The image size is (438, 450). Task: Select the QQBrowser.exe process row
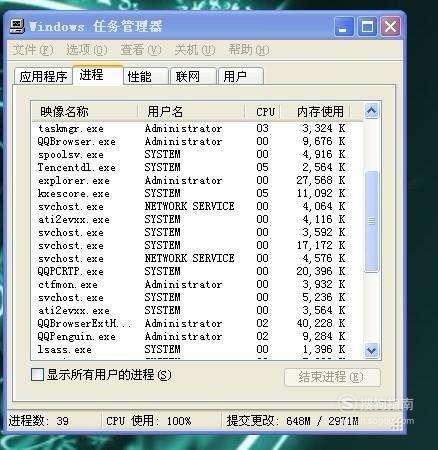[197, 141]
